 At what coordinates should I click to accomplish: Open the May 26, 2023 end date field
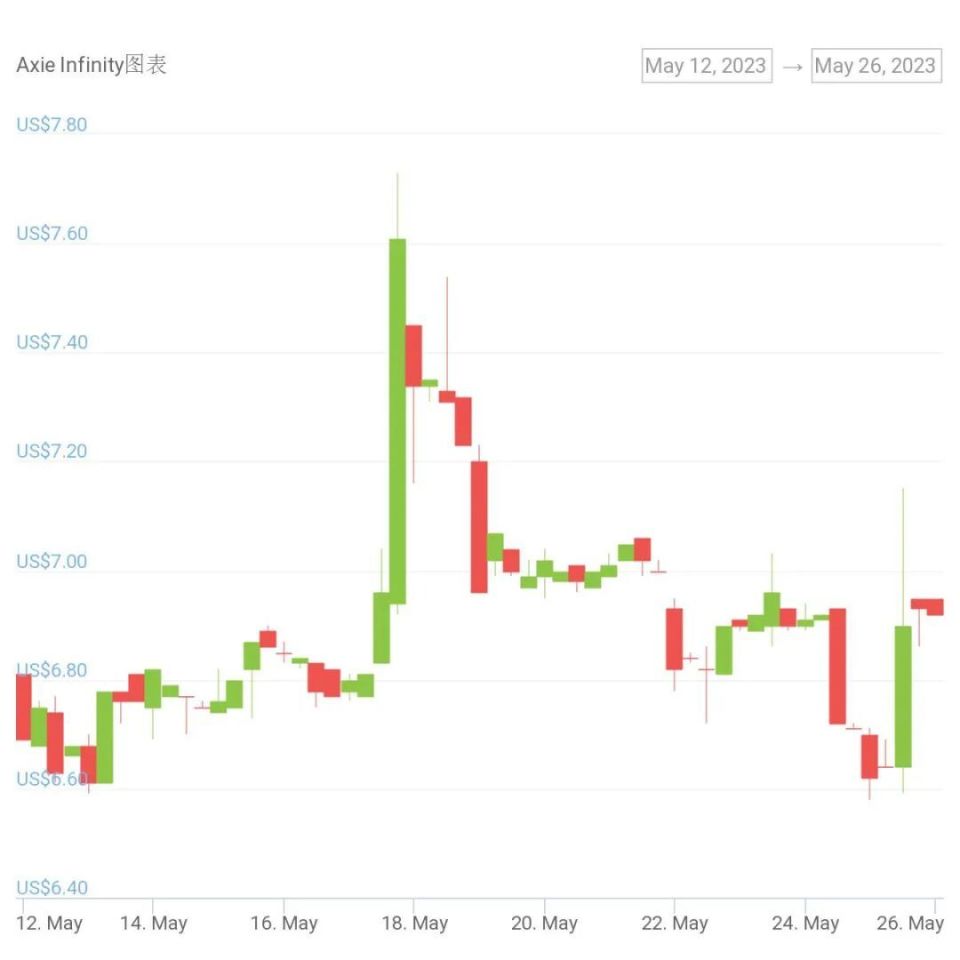(876, 66)
